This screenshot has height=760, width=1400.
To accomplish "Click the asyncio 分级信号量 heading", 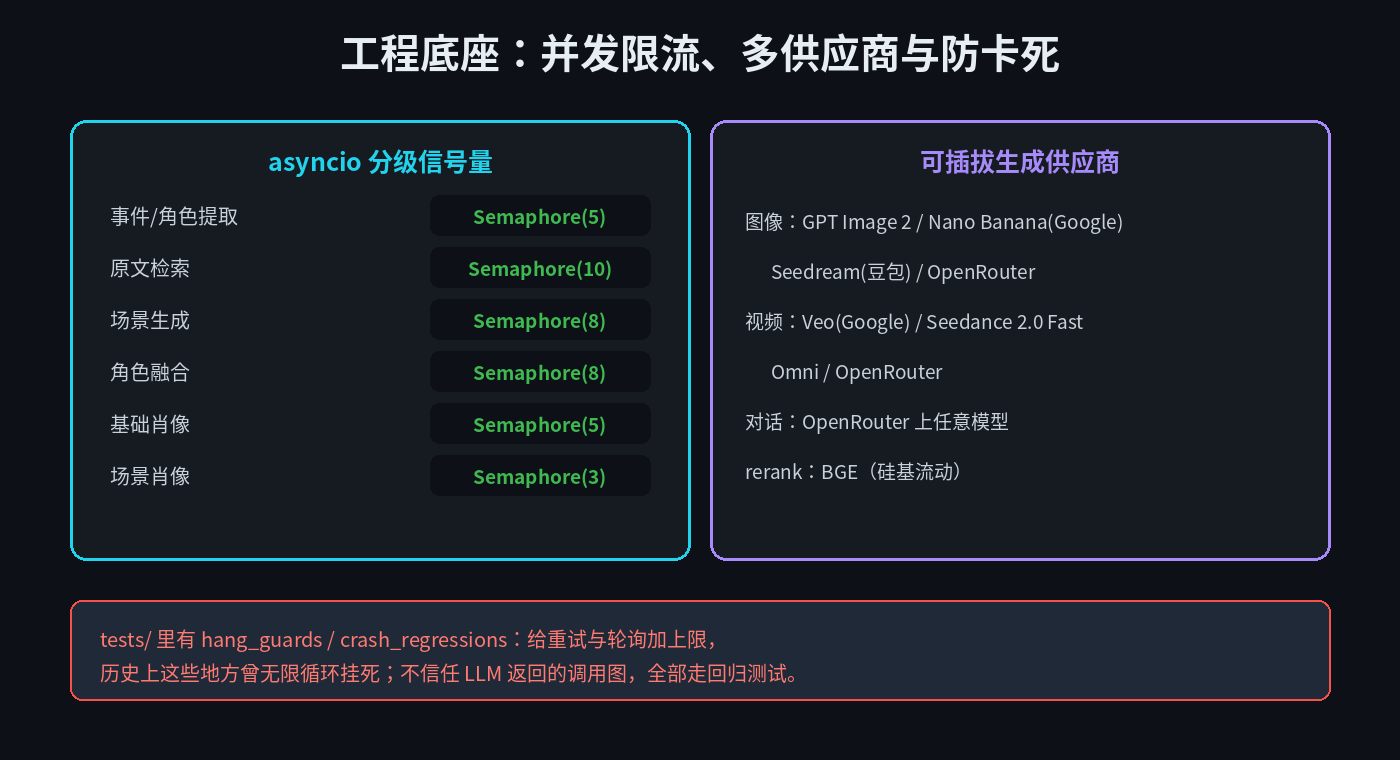I will (380, 162).
